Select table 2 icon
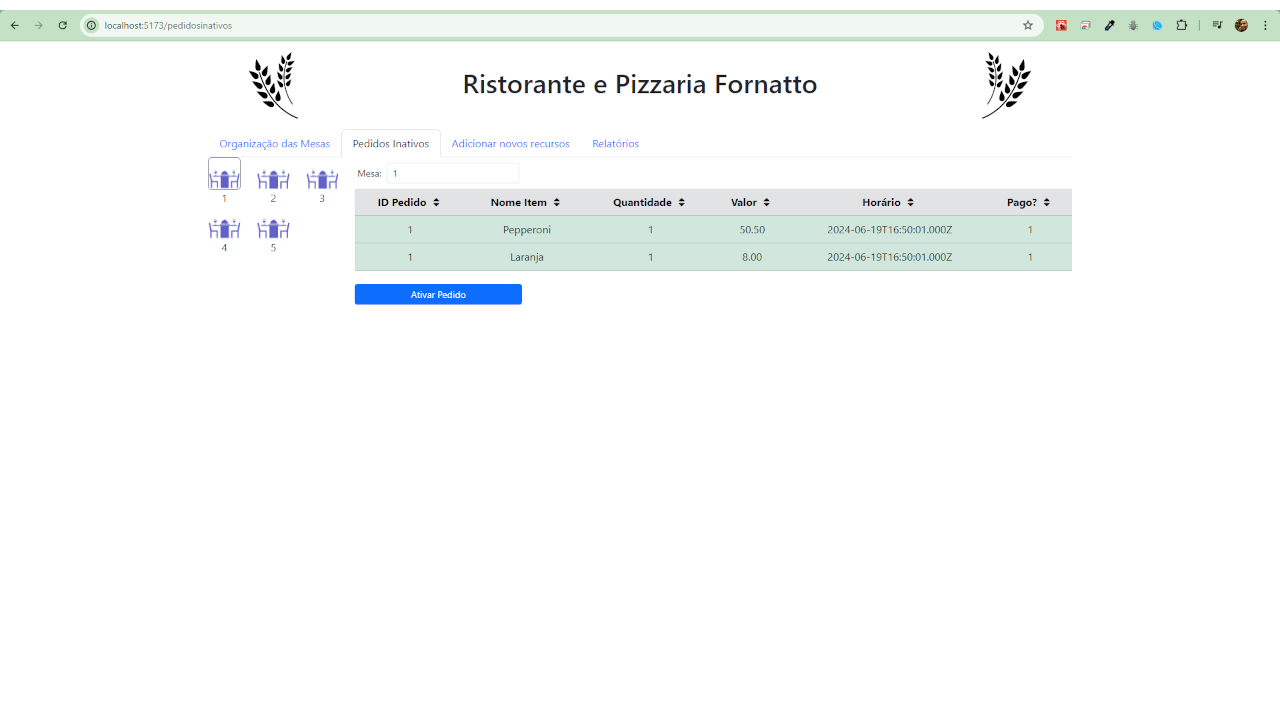This screenshot has width=1280, height=720. point(273,178)
